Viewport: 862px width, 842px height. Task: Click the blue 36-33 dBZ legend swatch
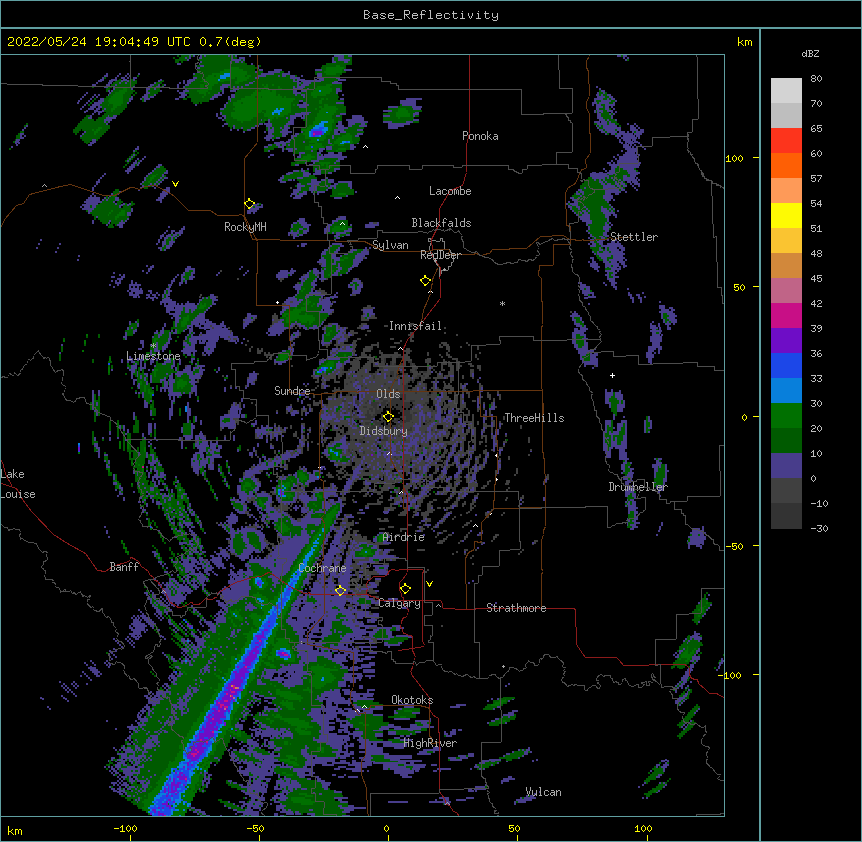click(786, 365)
